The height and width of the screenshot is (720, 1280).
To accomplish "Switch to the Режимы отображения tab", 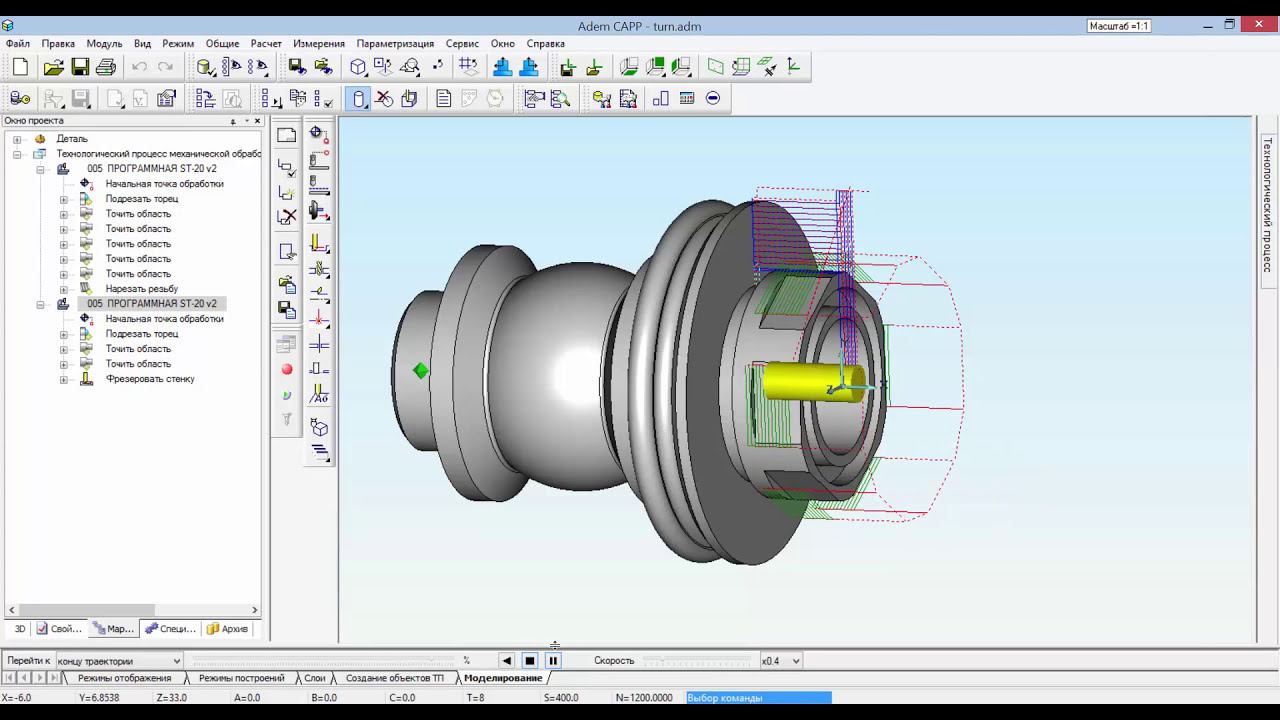I will pos(125,678).
